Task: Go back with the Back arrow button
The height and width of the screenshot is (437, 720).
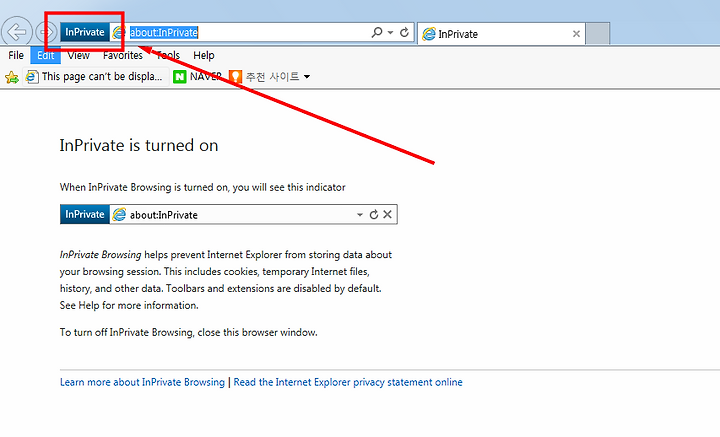Action: [x=17, y=32]
